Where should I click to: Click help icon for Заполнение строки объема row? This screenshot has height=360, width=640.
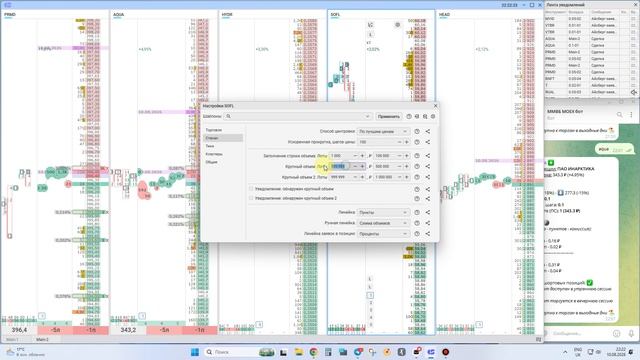(x=417, y=156)
